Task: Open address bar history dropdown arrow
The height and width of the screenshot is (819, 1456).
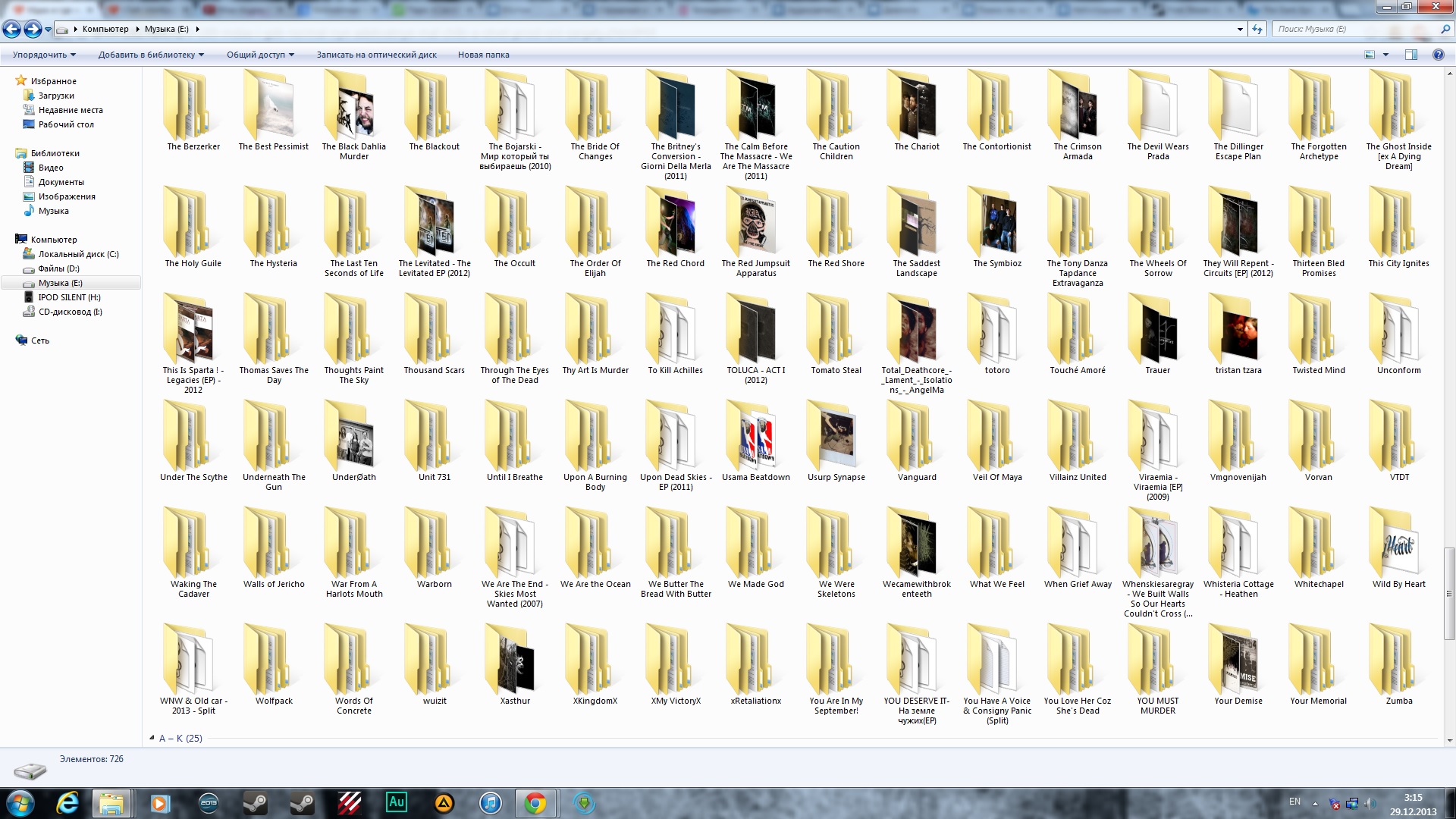Action: tap(1240, 30)
